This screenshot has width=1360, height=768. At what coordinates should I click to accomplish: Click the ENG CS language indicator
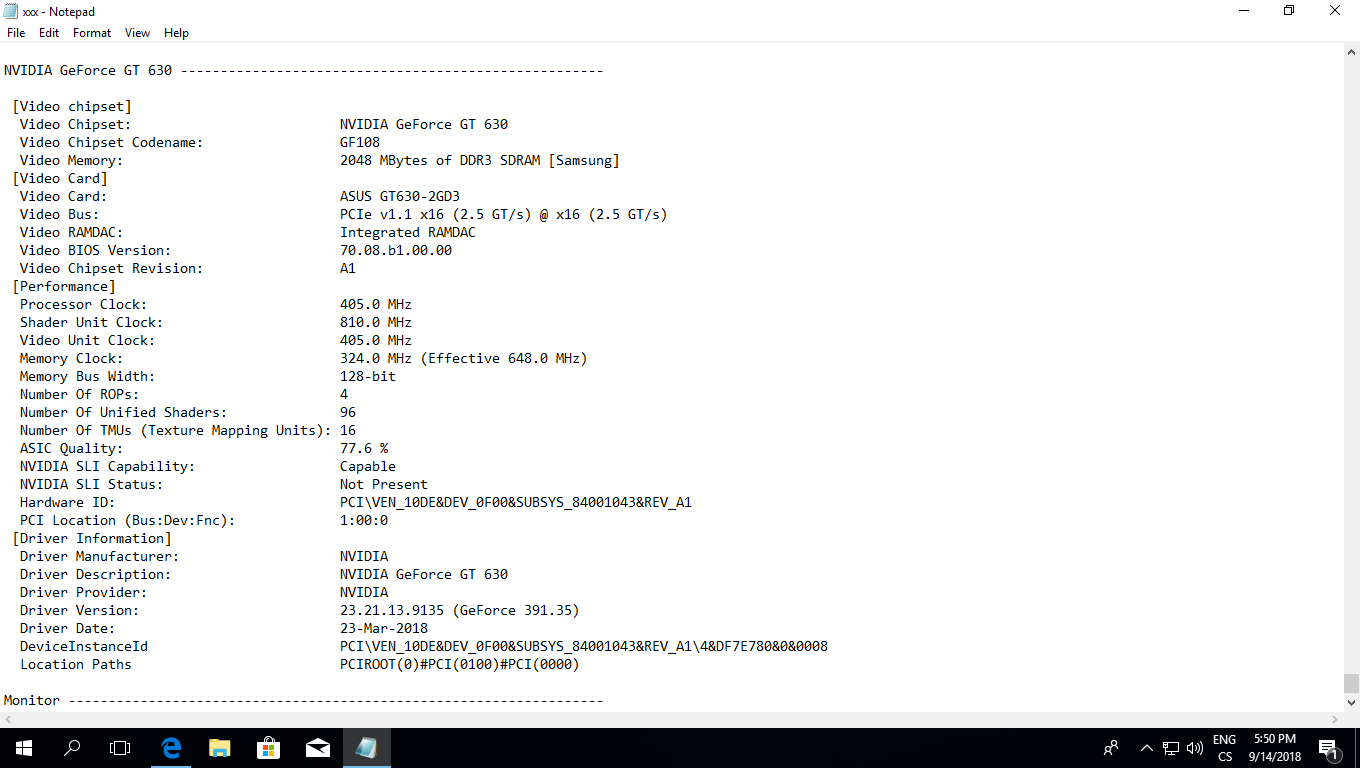coord(1224,748)
